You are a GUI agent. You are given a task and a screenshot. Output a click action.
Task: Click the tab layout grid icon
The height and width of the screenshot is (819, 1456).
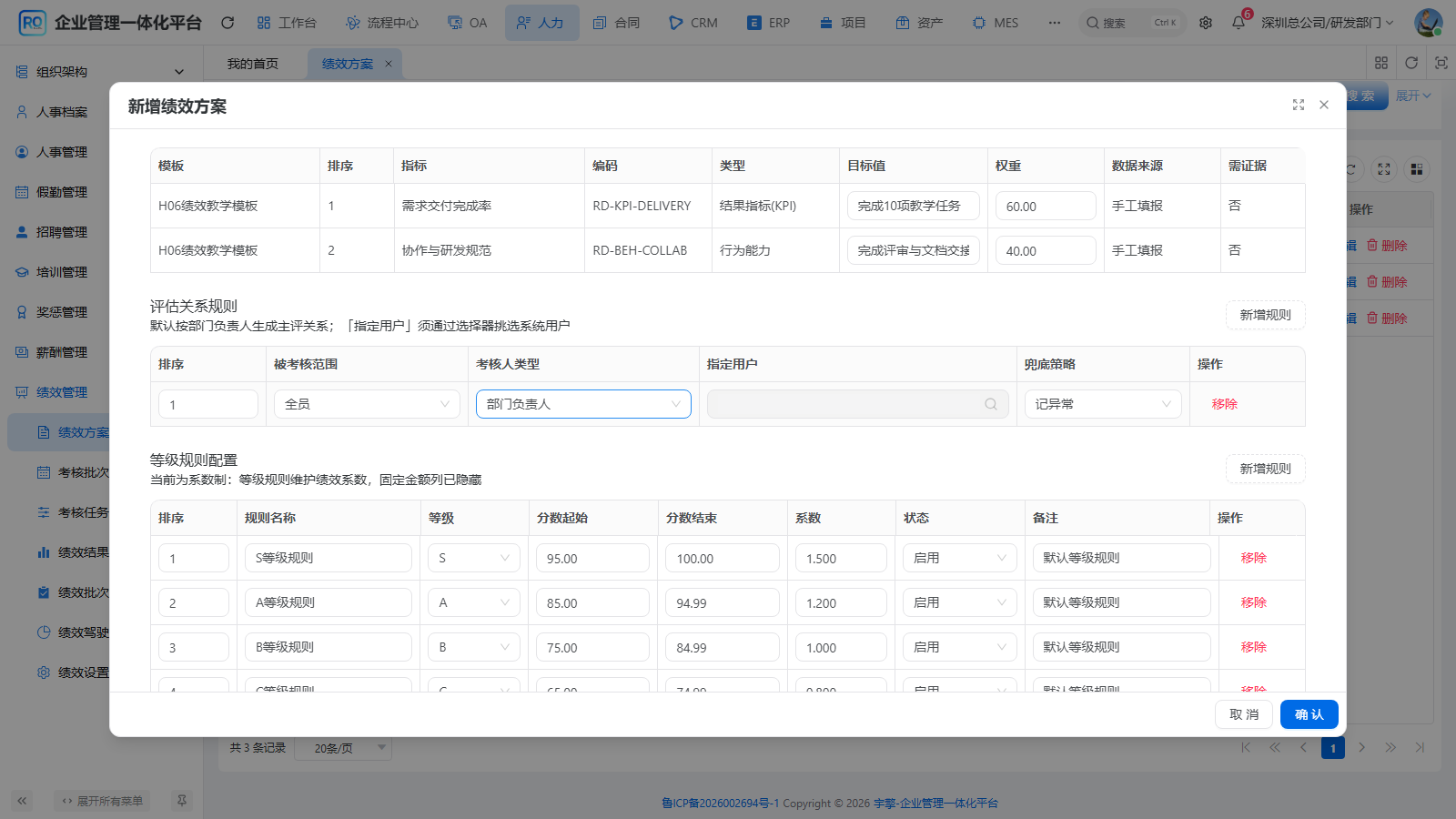click(1381, 63)
